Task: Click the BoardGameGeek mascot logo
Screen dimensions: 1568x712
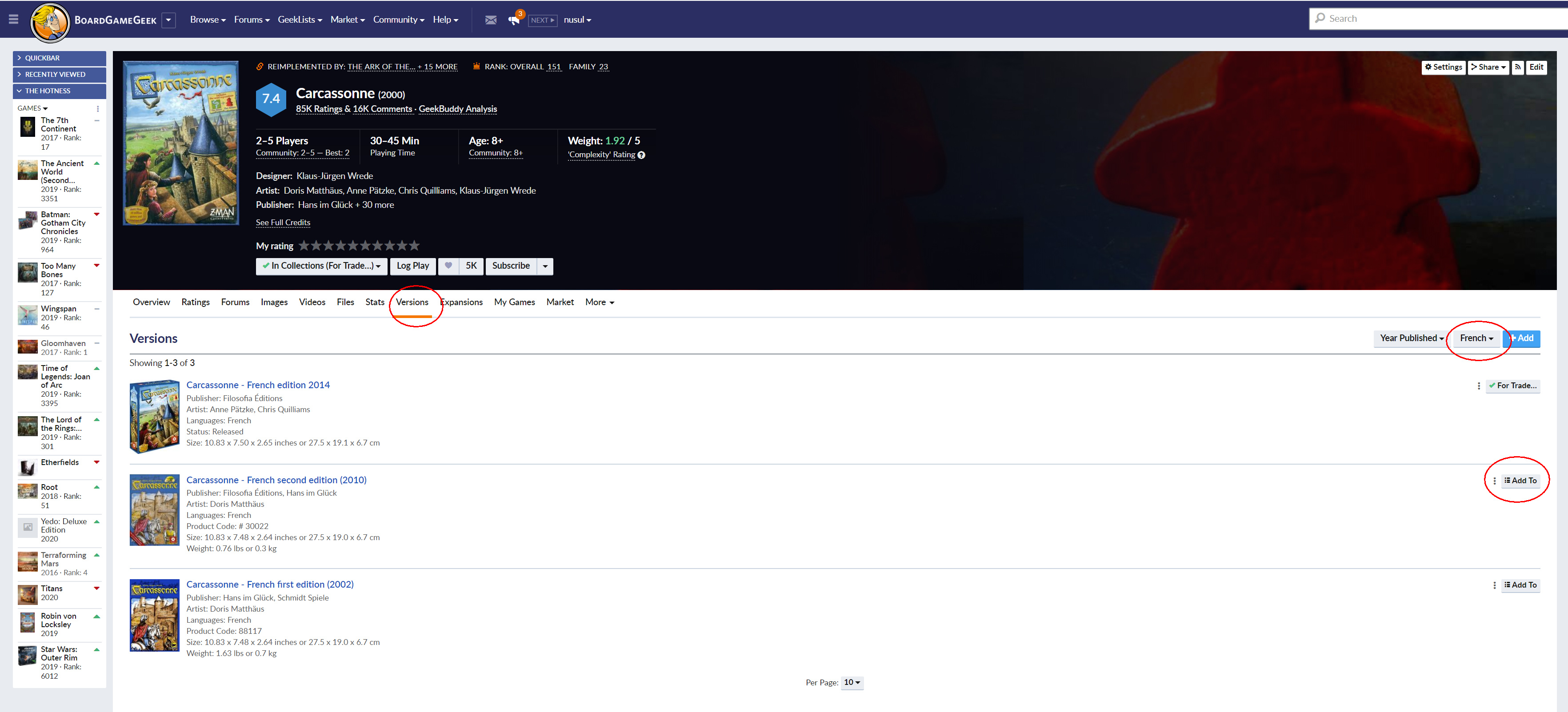Action: click(50, 23)
